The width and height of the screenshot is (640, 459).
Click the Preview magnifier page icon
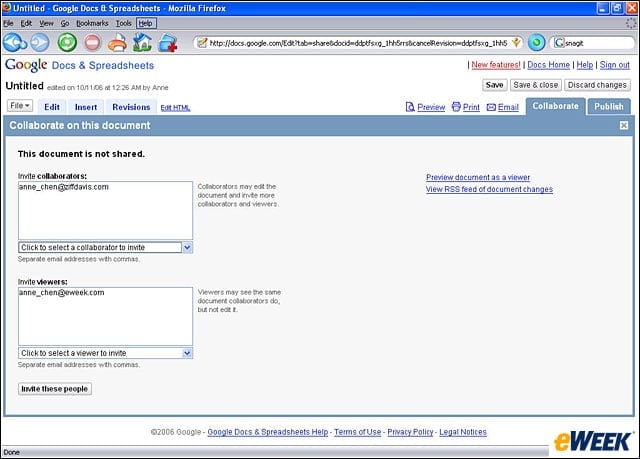pyautogui.click(x=410, y=106)
